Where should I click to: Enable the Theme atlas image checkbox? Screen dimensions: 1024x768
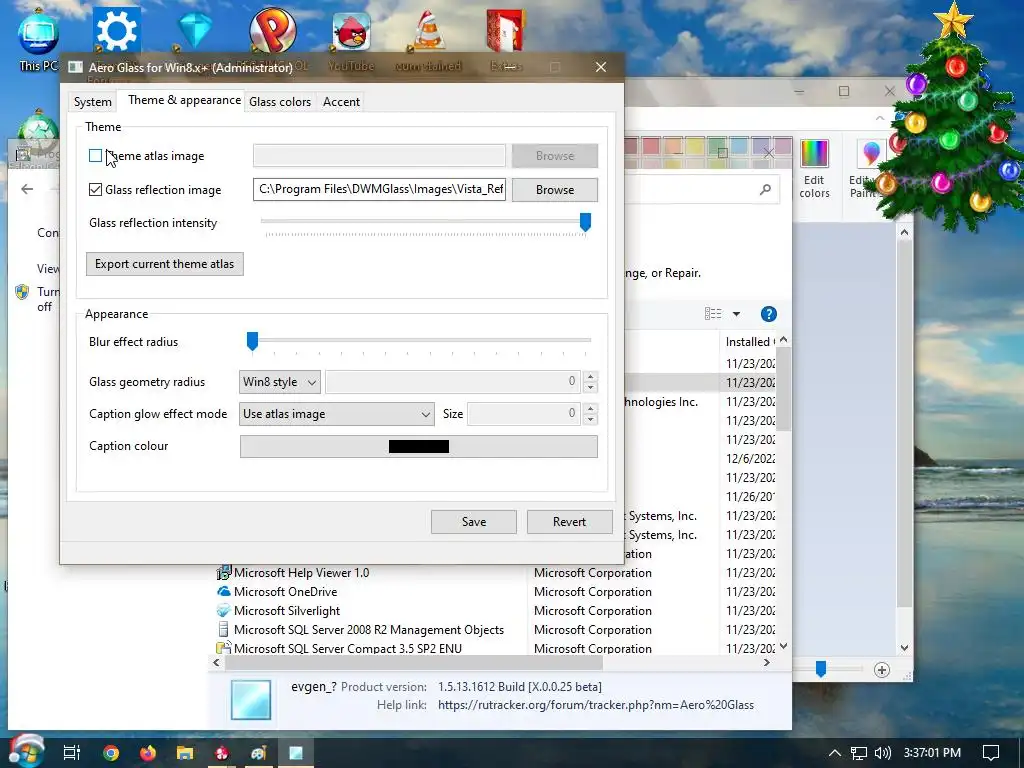click(x=95, y=155)
